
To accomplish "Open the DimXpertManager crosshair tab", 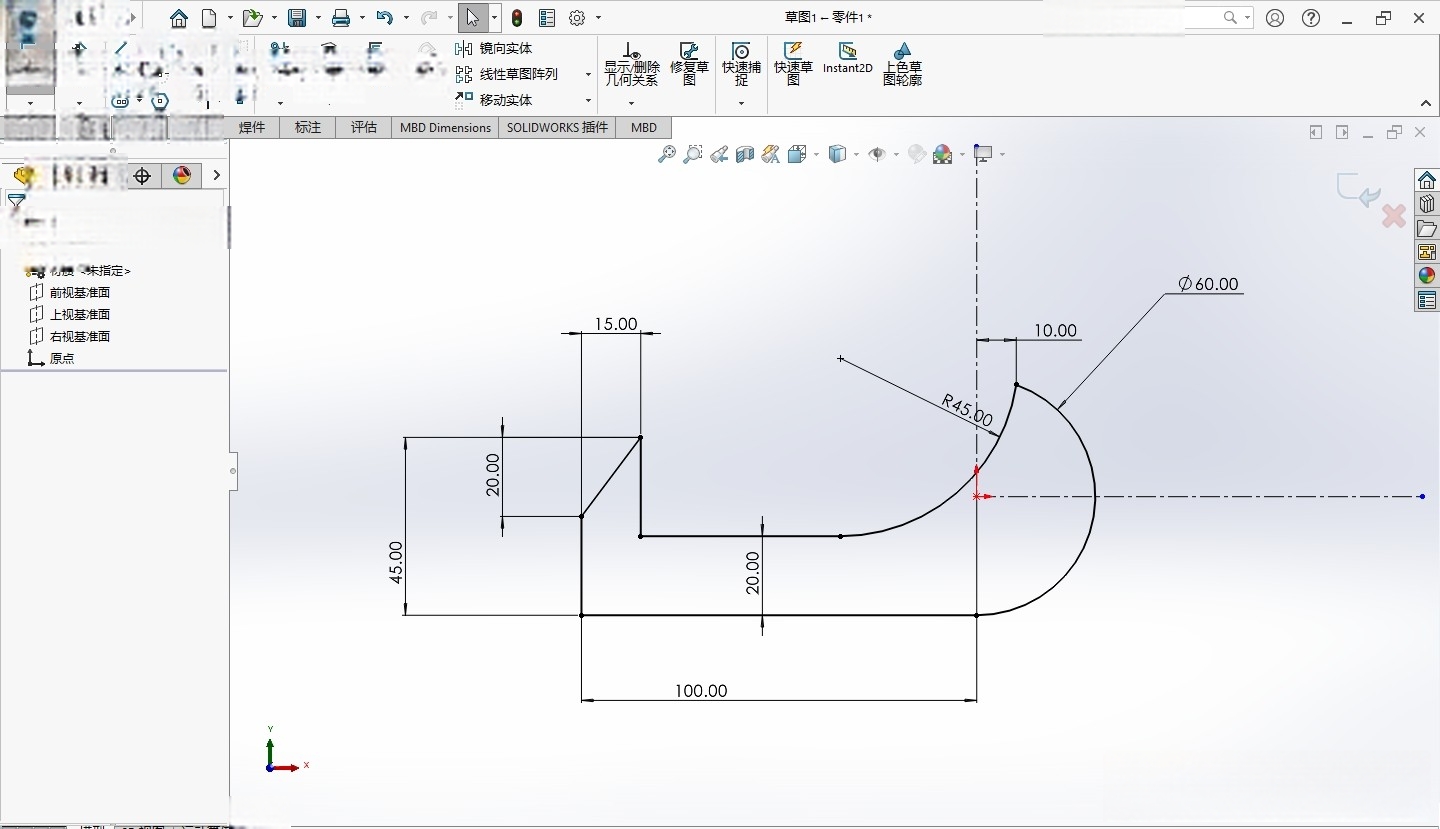I will pos(142,176).
